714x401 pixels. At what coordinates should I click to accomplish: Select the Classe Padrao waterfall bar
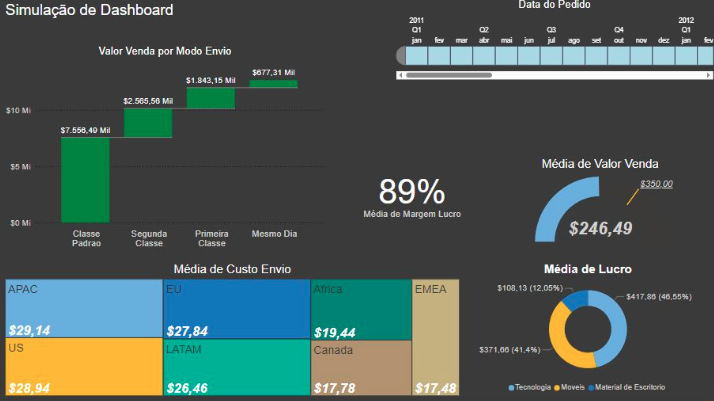(x=85, y=180)
